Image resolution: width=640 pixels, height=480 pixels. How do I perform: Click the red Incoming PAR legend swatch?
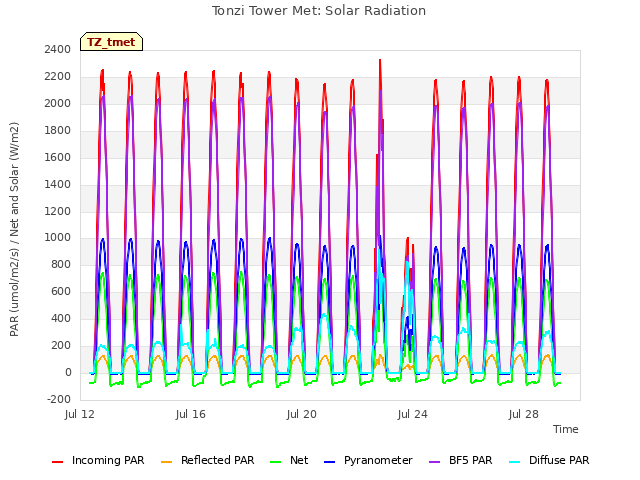point(58,462)
